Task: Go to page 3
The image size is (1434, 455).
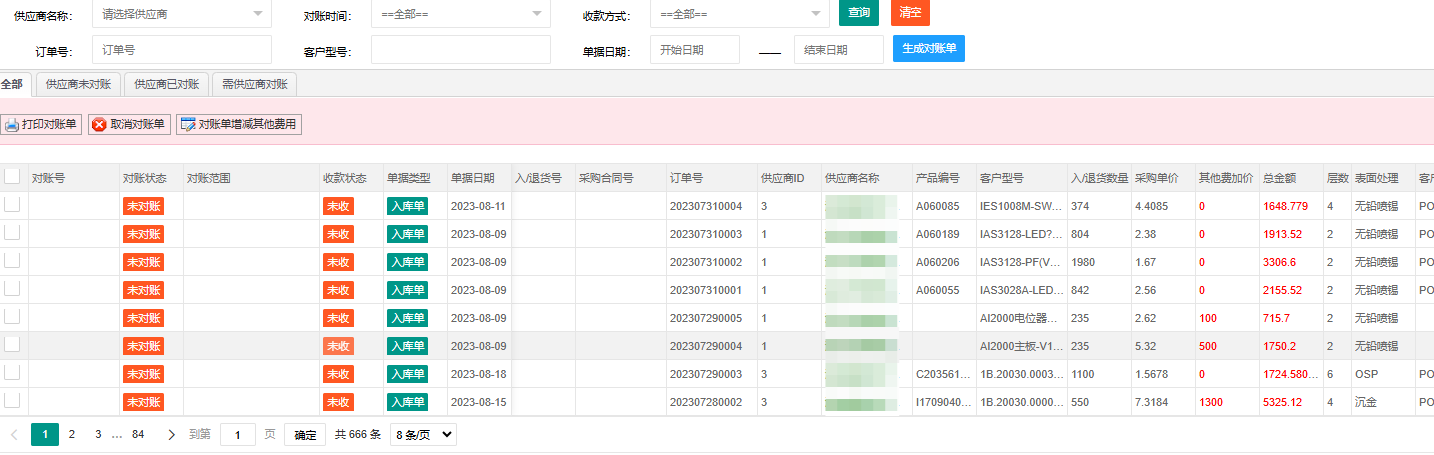Action: (x=98, y=435)
